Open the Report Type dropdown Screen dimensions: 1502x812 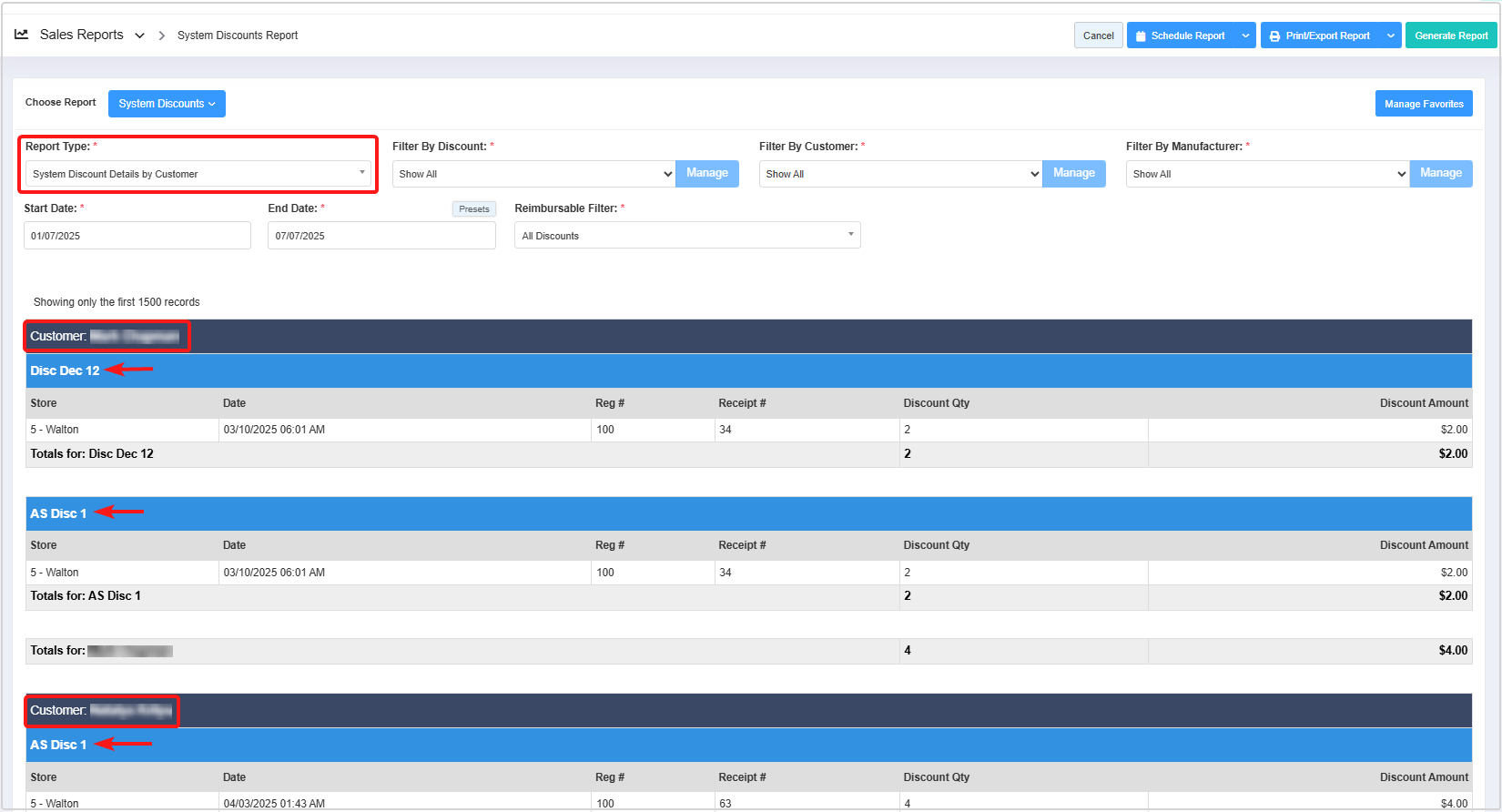198,174
